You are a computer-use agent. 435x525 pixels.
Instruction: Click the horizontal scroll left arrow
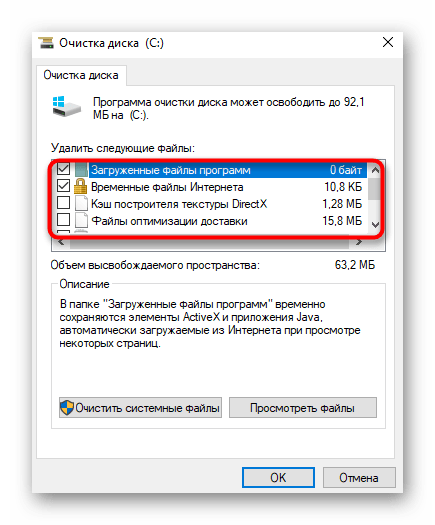point(61,242)
